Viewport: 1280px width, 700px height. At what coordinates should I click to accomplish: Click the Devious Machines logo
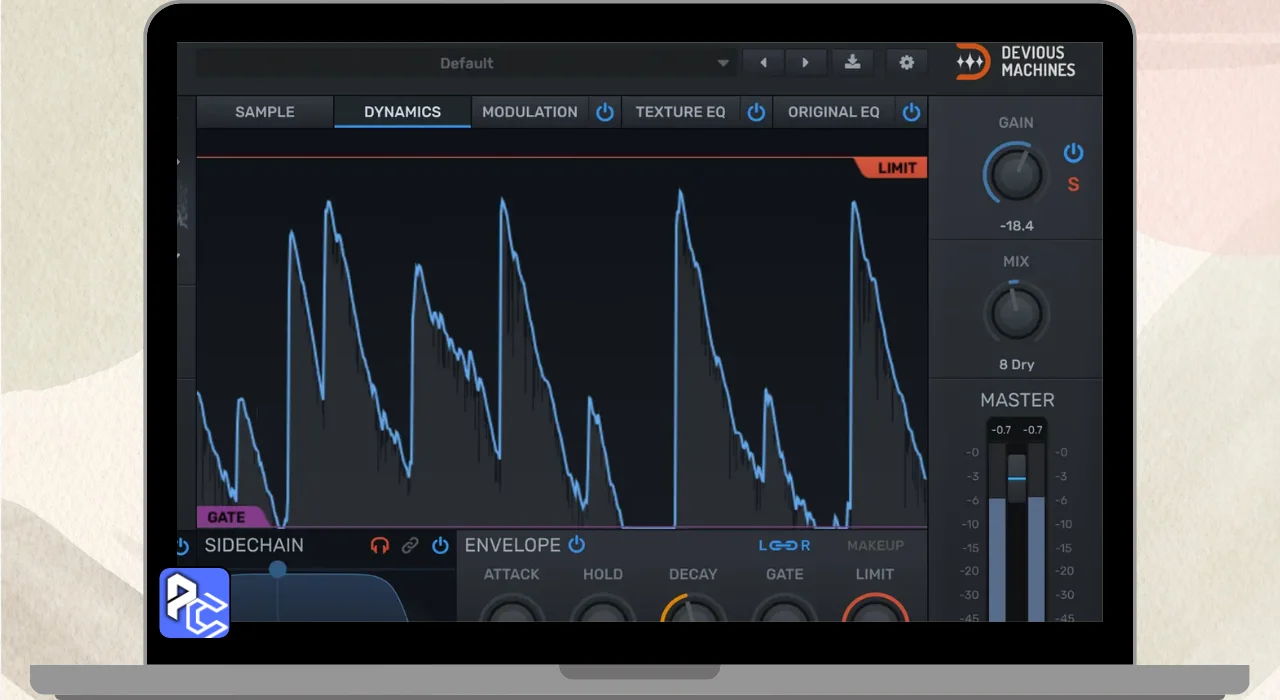[1015, 62]
